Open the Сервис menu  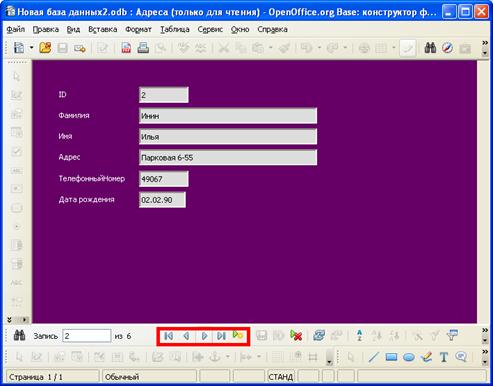pyautogui.click(x=210, y=29)
